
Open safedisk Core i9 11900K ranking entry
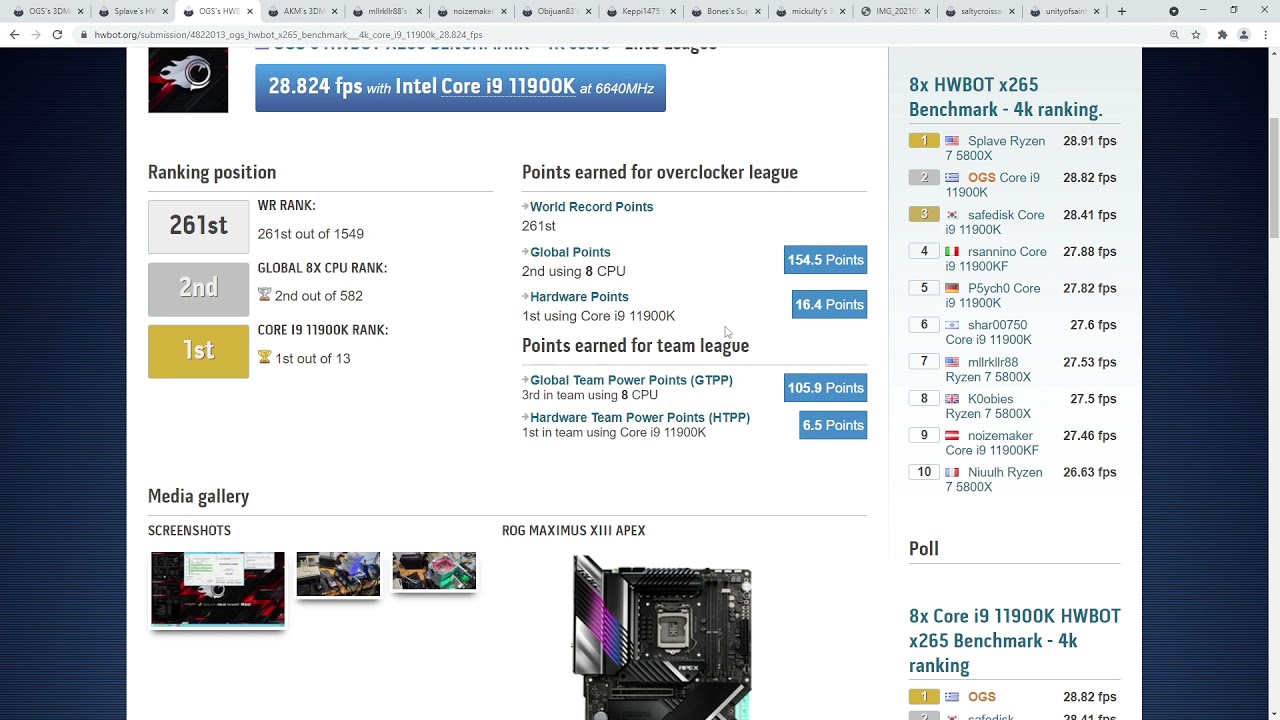coord(995,222)
